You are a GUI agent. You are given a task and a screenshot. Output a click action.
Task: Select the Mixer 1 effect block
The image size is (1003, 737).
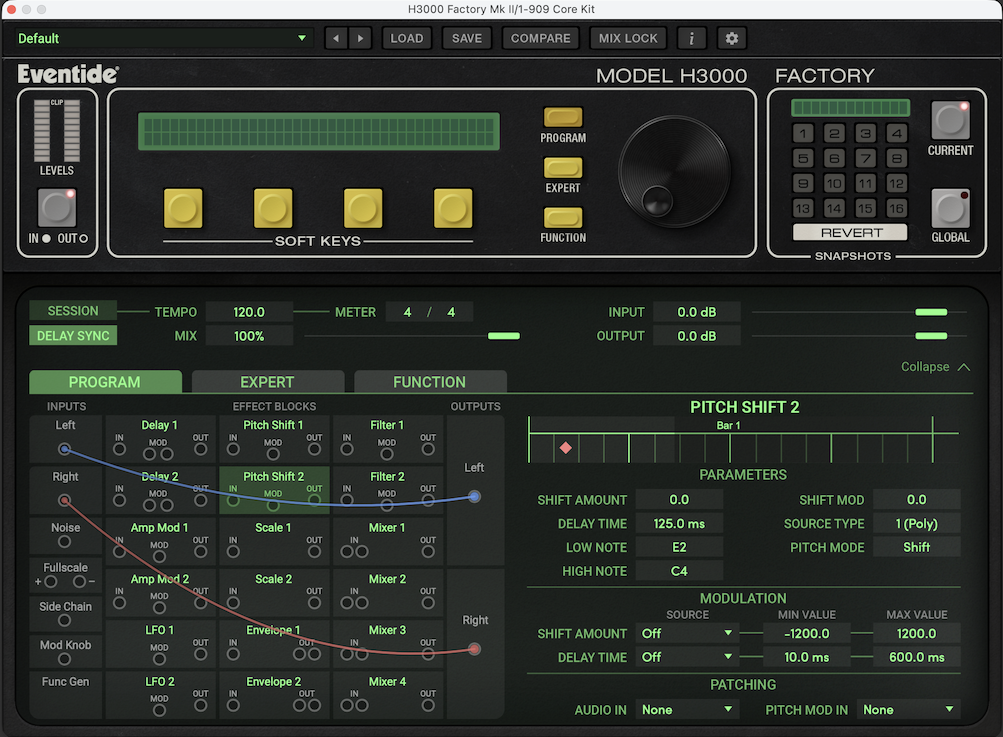(x=388, y=541)
